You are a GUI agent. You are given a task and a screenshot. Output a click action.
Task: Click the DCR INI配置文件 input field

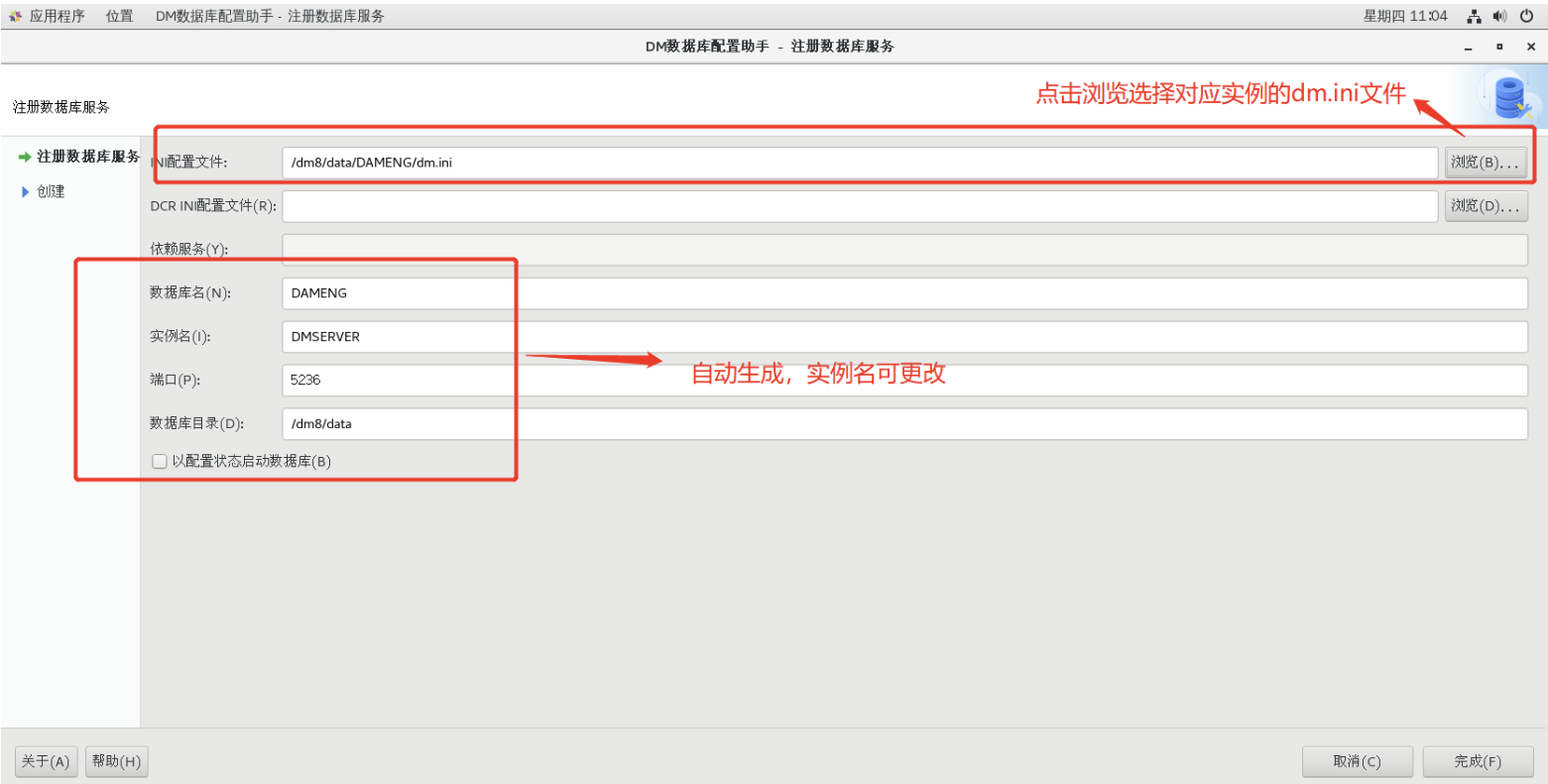point(860,206)
